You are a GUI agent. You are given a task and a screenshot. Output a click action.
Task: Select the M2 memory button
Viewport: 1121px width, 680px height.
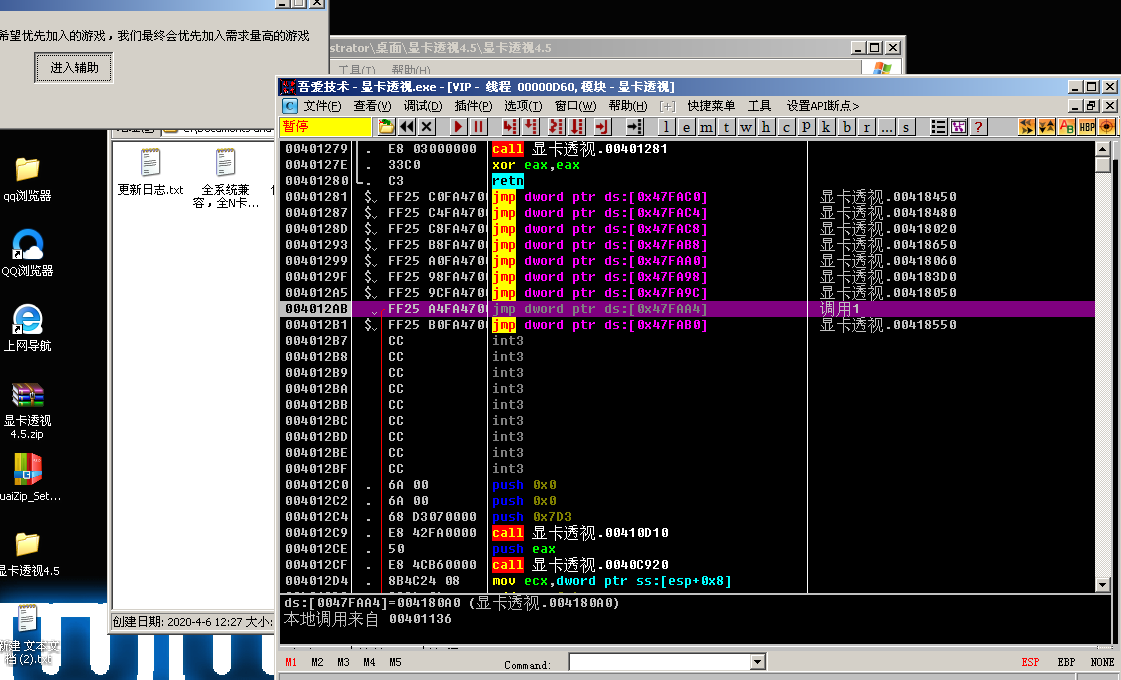pyautogui.click(x=317, y=662)
